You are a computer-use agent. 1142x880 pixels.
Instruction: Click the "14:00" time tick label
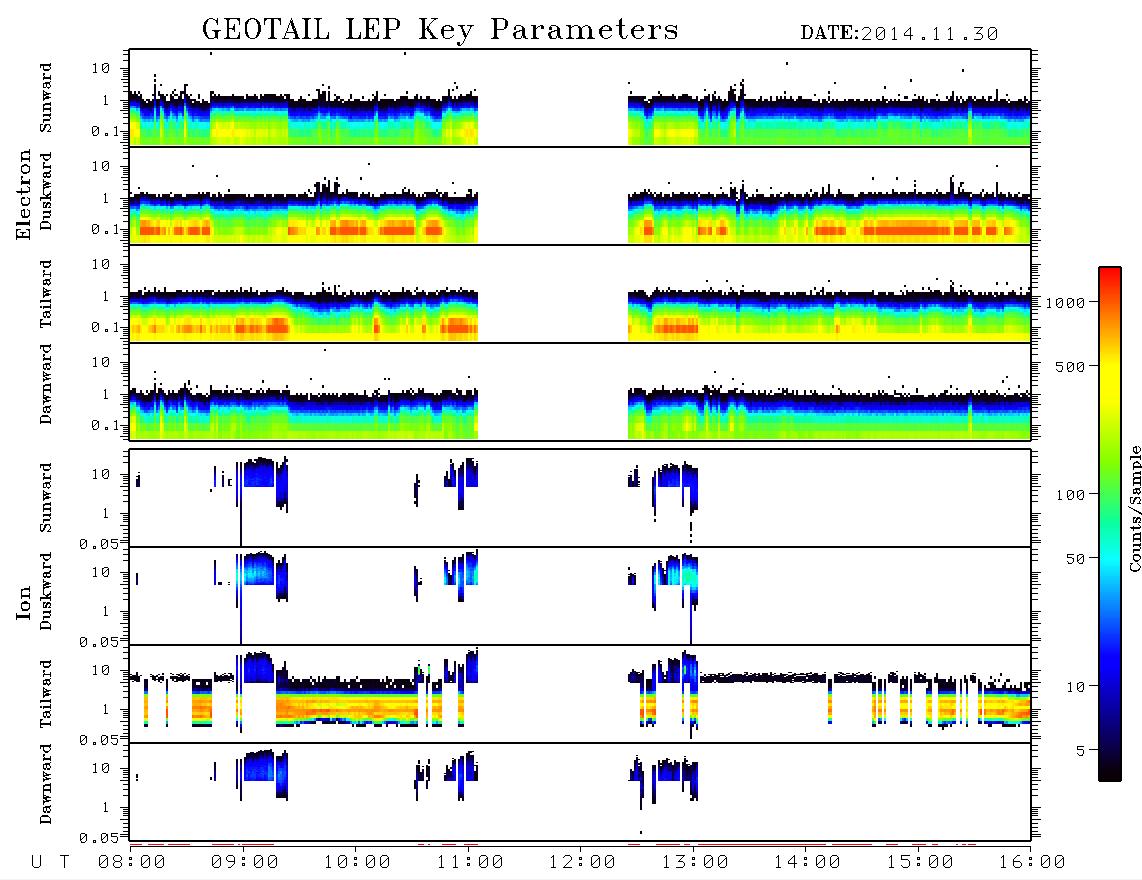807,862
